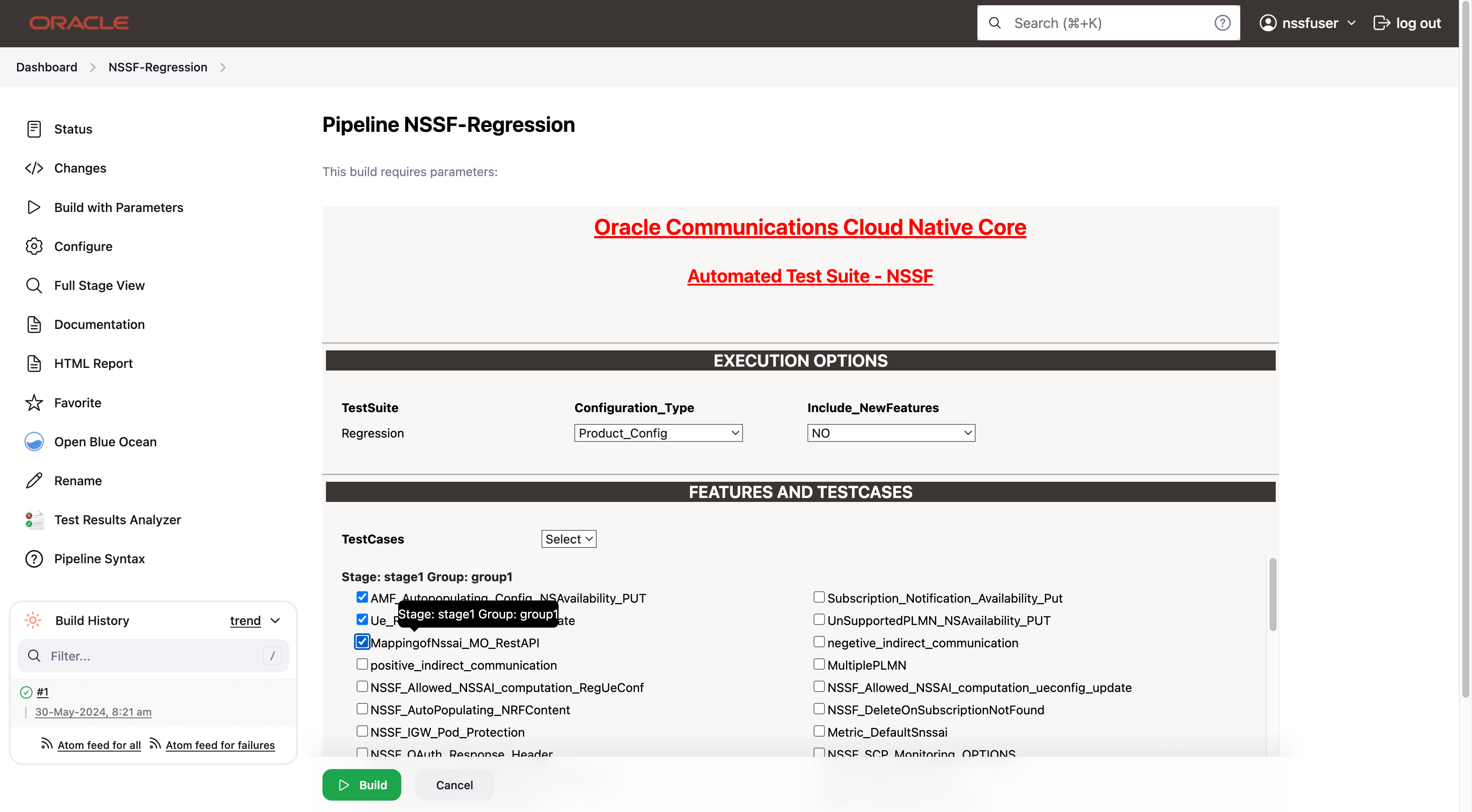Click the Configure gear icon
This screenshot has height=812, width=1472.
(x=34, y=246)
